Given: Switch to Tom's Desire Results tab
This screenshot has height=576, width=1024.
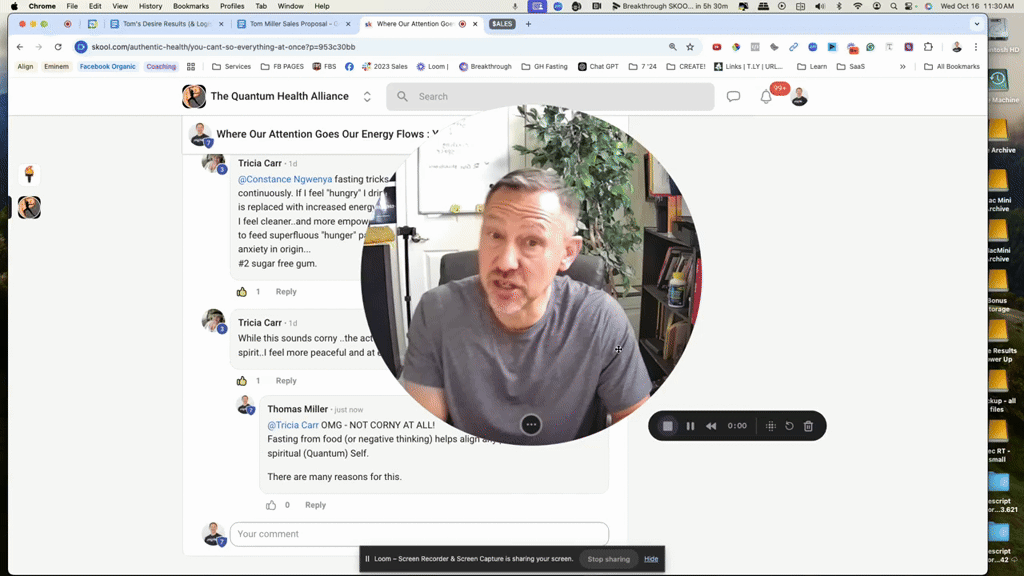Looking at the screenshot, I should (x=167, y=24).
